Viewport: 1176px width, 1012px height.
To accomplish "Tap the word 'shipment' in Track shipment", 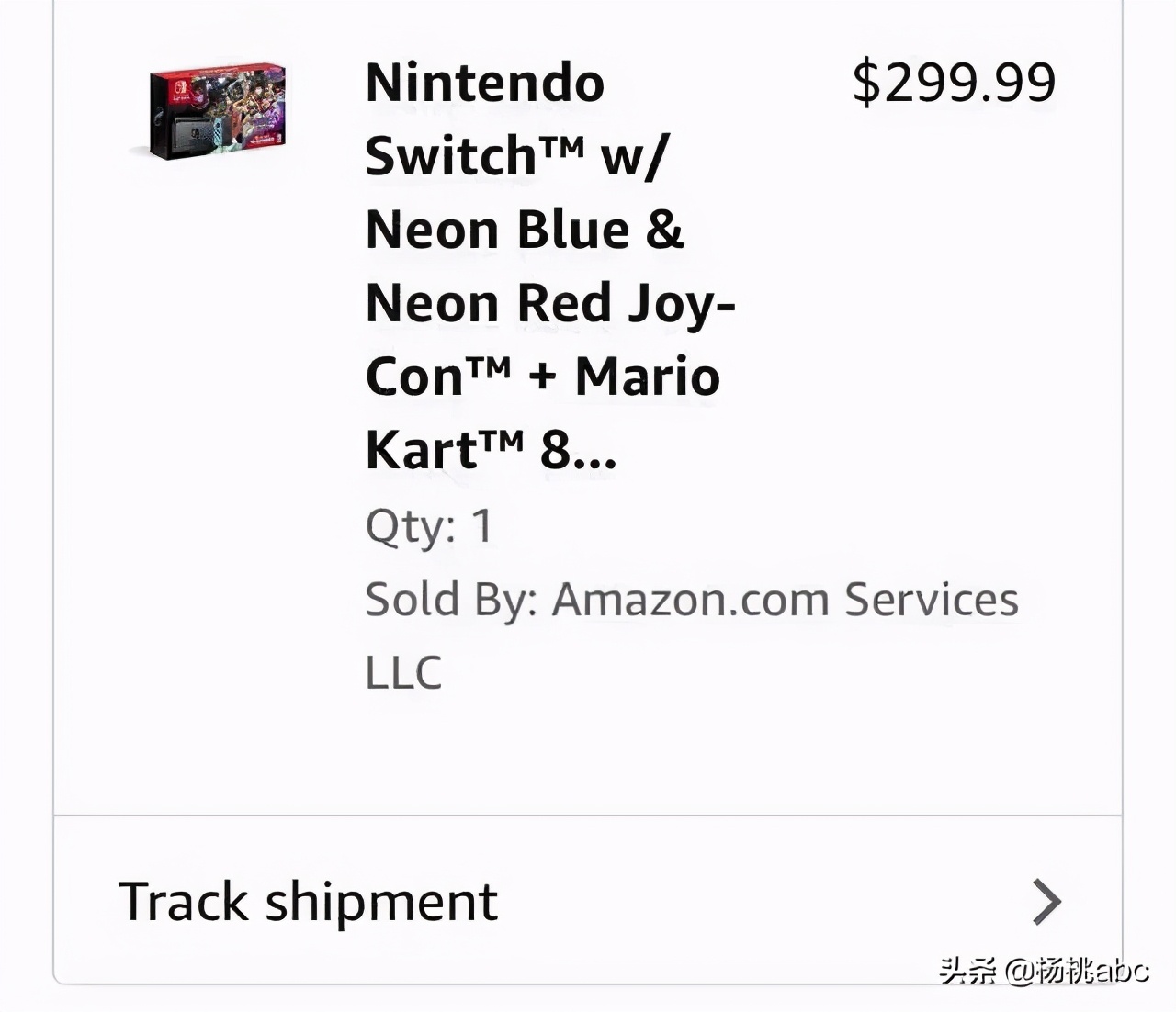I will coord(381,901).
